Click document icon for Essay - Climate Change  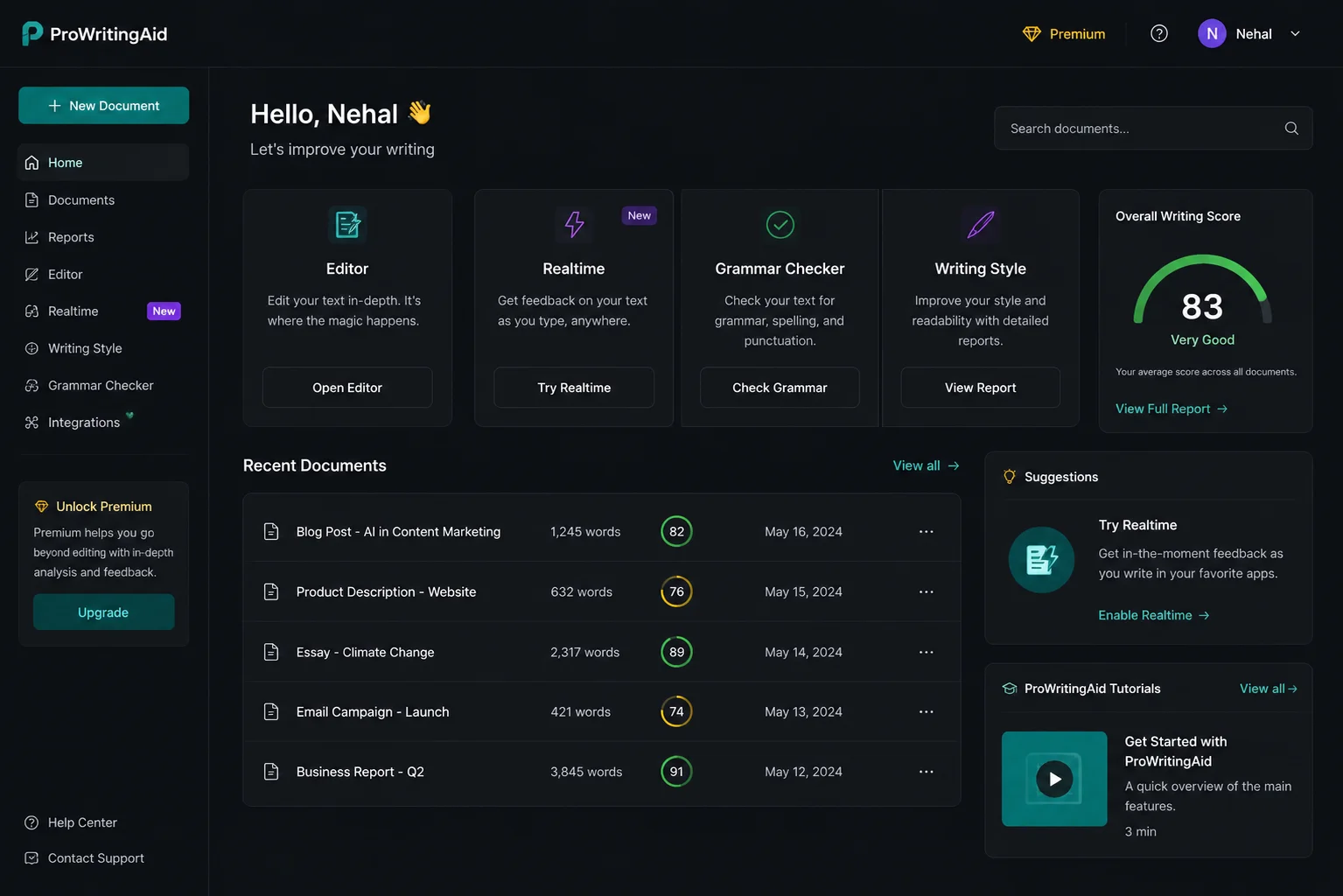(271, 652)
